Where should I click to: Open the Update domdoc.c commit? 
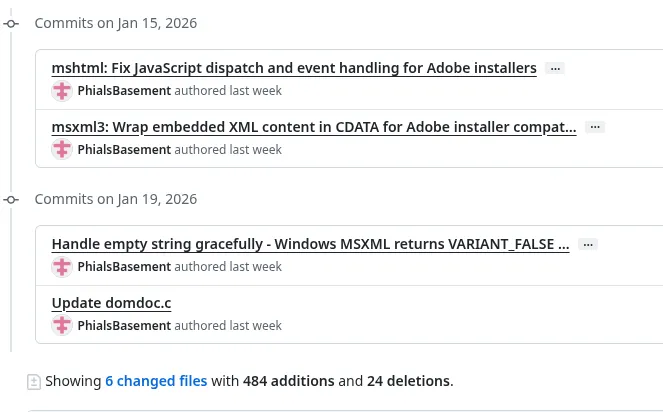[111, 303]
